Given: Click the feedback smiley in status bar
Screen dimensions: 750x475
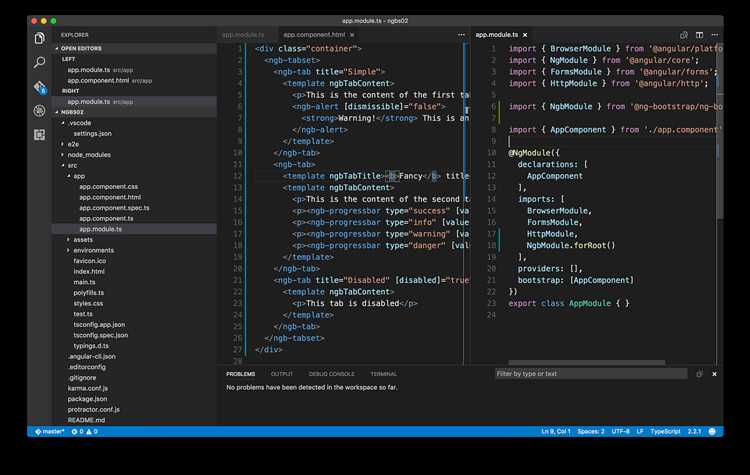Looking at the screenshot, I should click(x=712, y=431).
